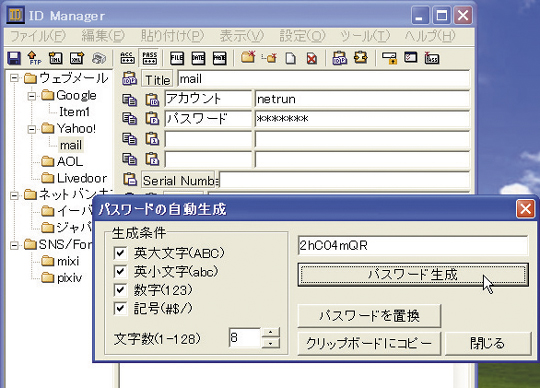Click the DATE toolbar icon
This screenshot has height=388, width=540.
pyautogui.click(x=198, y=58)
